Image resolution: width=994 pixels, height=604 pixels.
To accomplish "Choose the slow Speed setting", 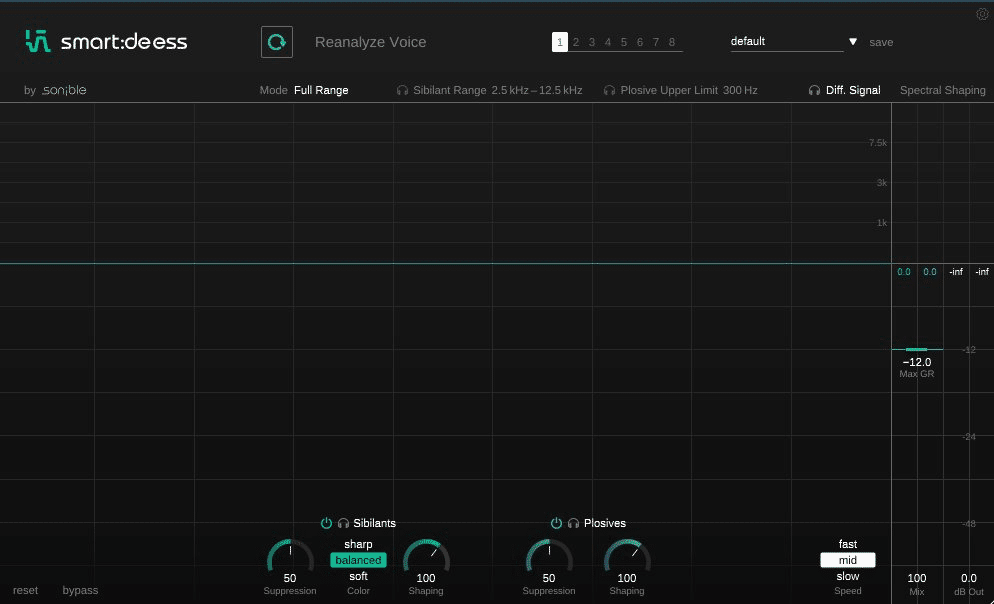I will (x=848, y=576).
